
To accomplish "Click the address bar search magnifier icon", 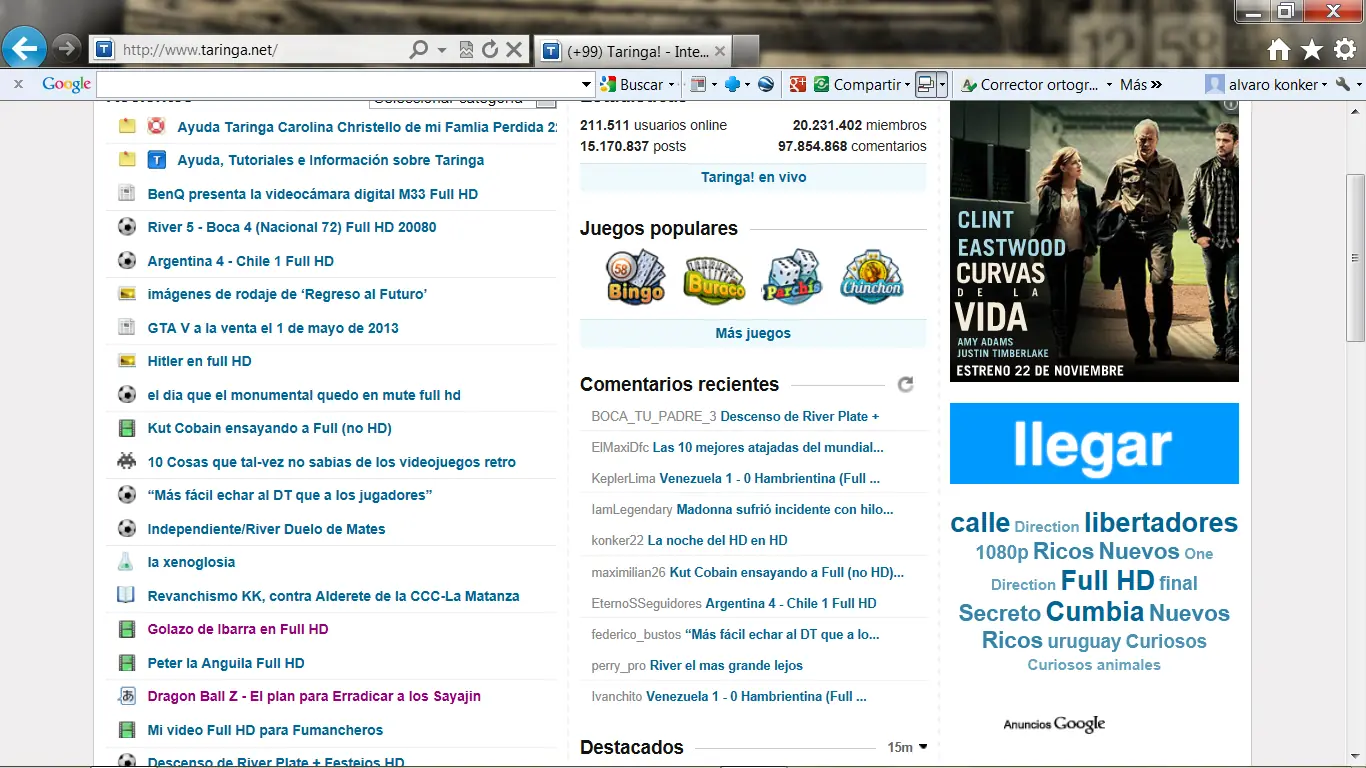I will pyautogui.click(x=419, y=49).
